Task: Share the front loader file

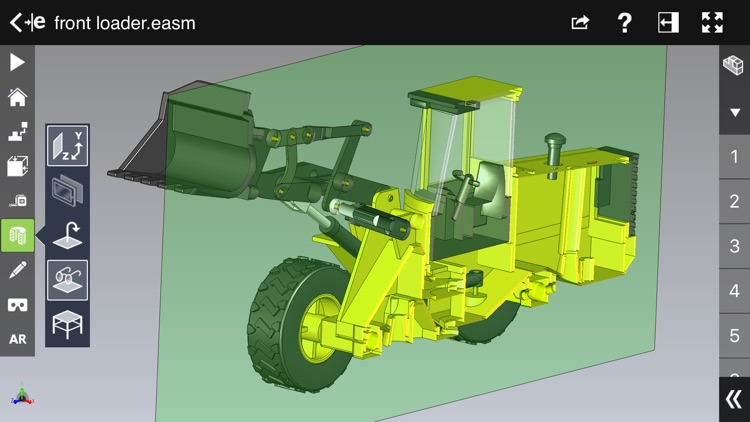Action: (580, 22)
